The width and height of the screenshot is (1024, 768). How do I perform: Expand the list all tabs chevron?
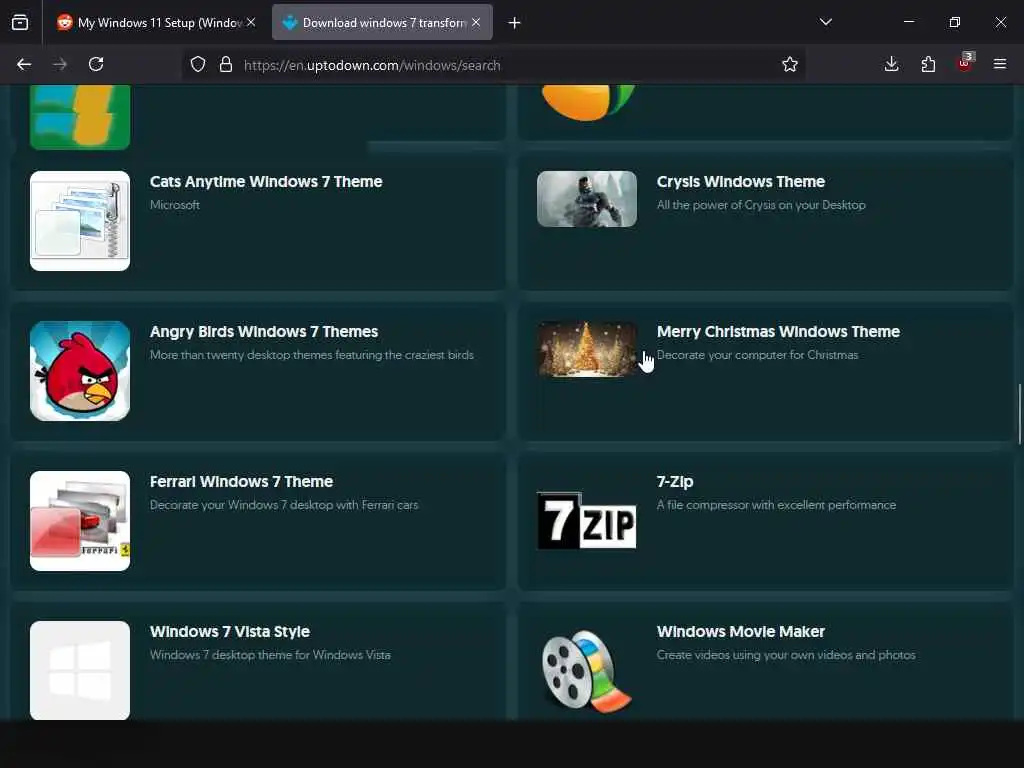[825, 22]
